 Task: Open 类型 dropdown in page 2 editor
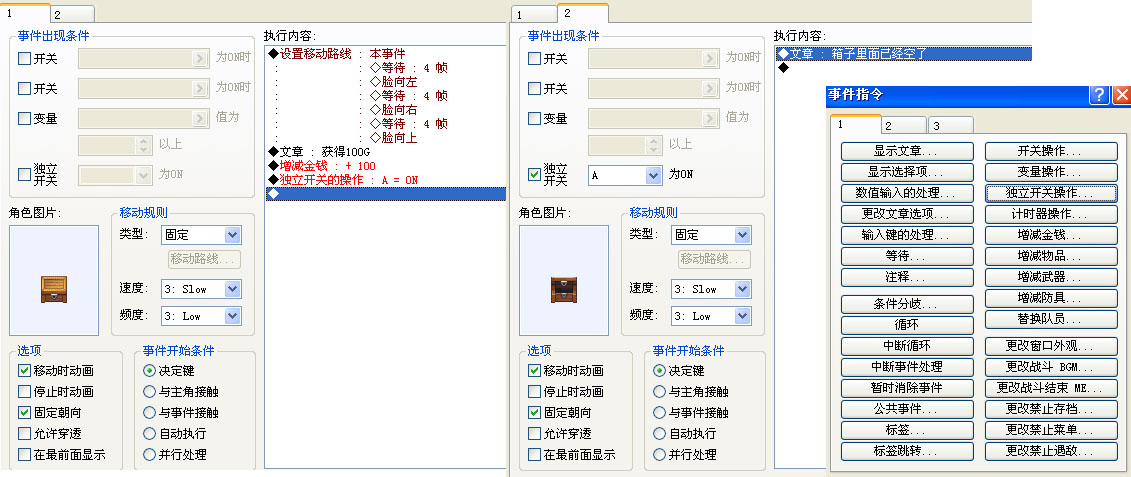pyautogui.click(x=742, y=235)
